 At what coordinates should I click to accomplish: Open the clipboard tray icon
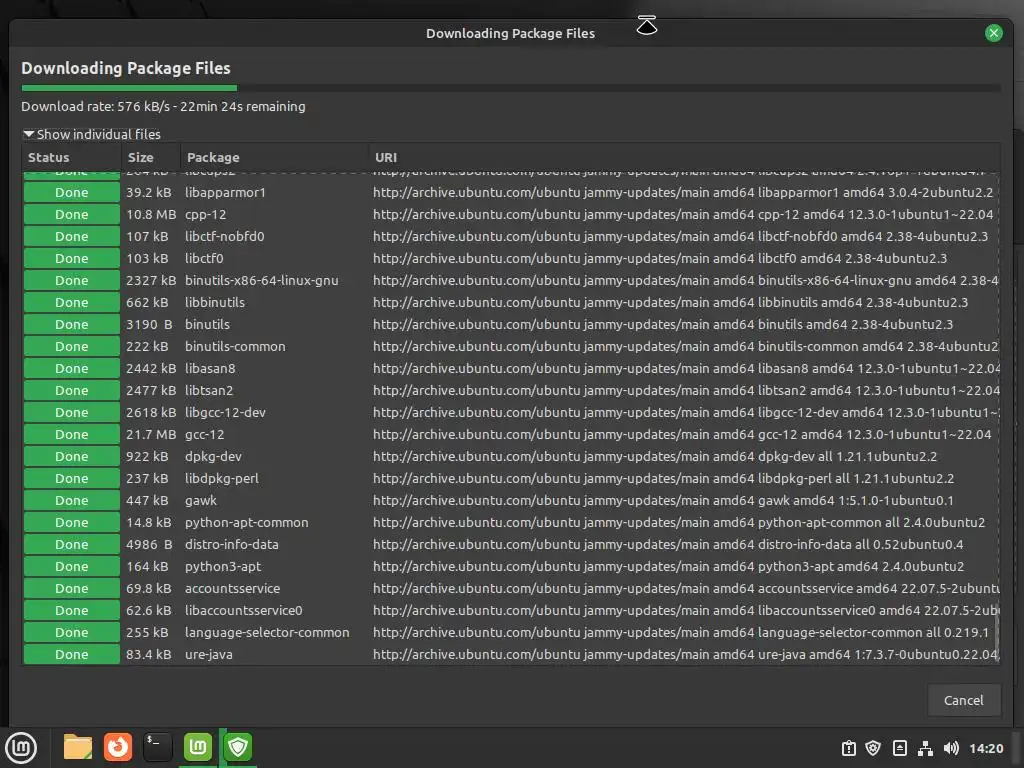[x=848, y=748]
